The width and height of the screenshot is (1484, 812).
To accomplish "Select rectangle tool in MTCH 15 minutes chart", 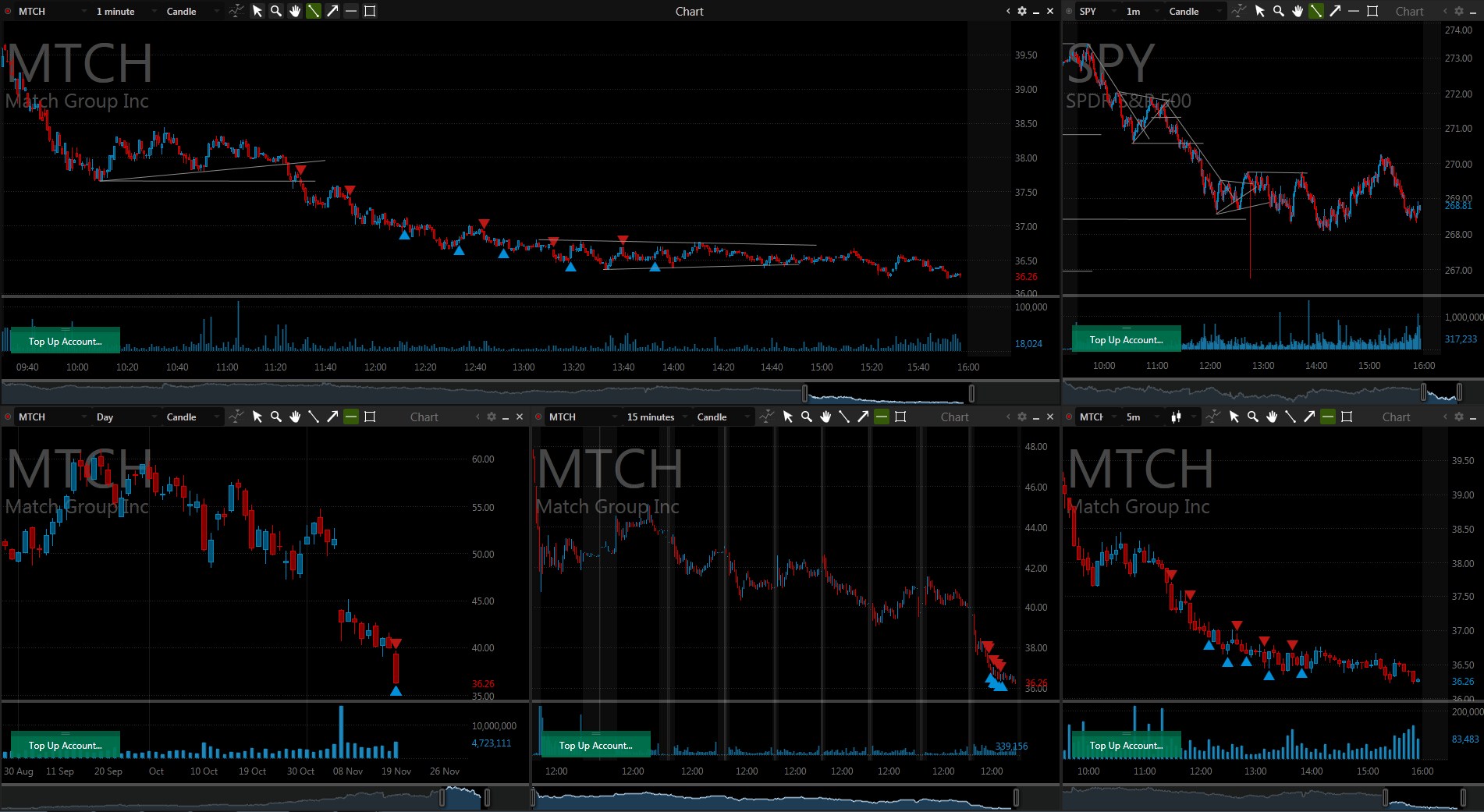I will [900, 417].
